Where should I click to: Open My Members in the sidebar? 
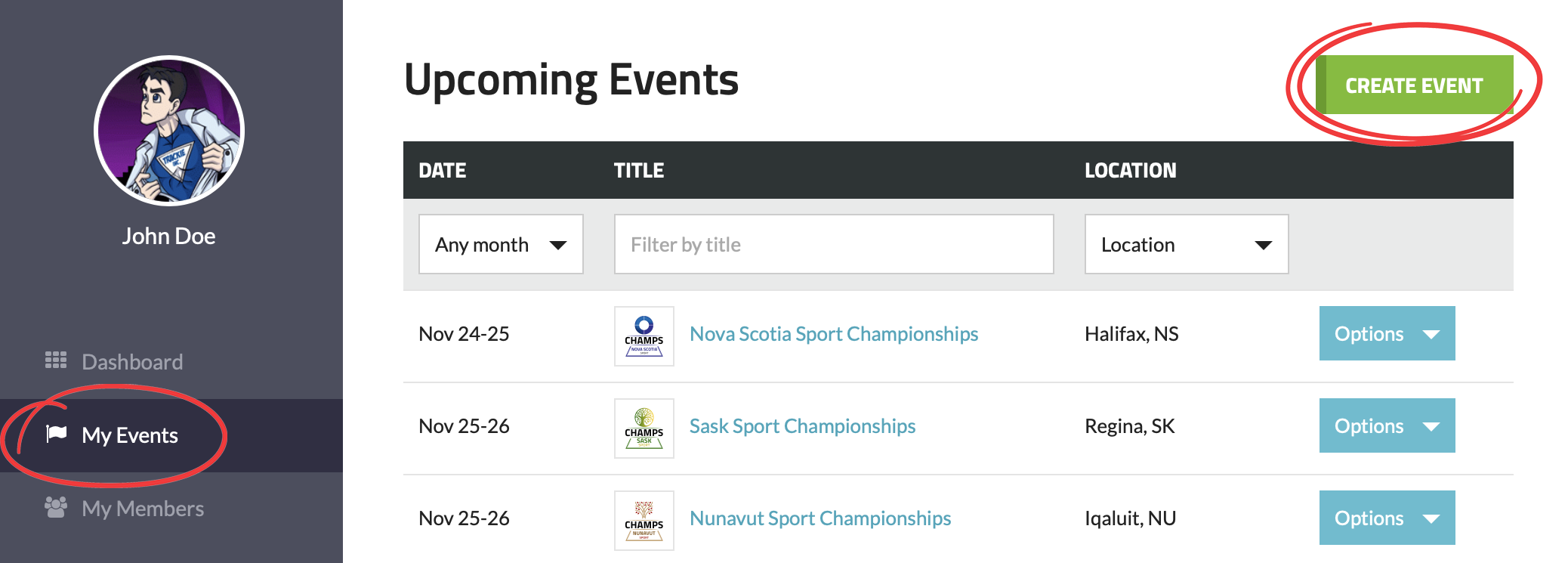143,509
